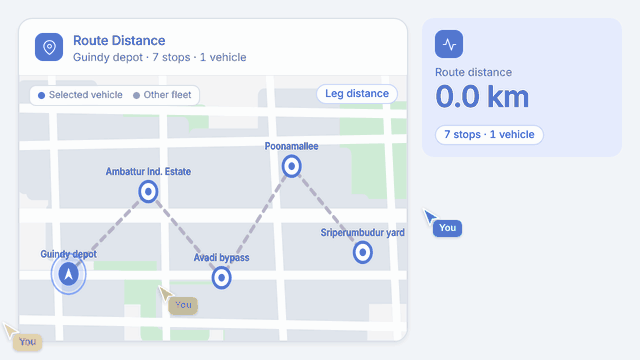This screenshot has width=640, height=360.
Task: Click the 7 stops · 1 vehicle pill
Action: [489, 135]
